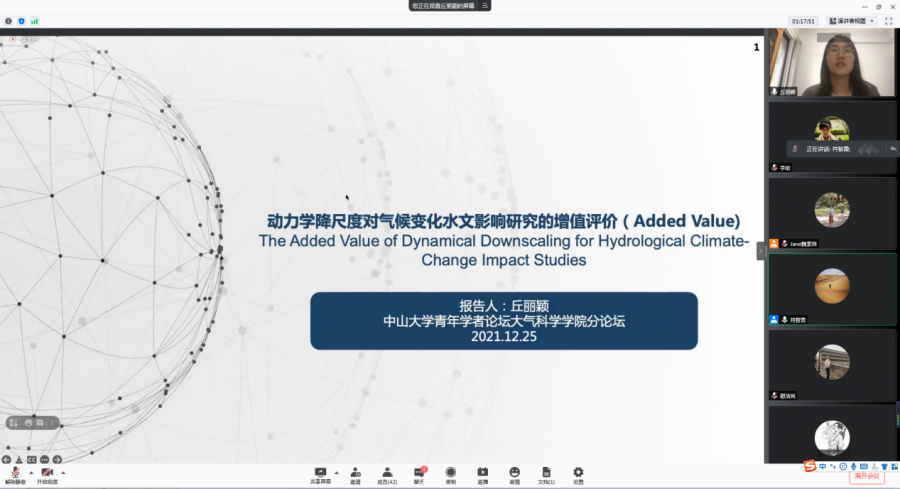Viewport: 900px width, 489px height.
Task: Click the Share Screen icon
Action: 320,472
